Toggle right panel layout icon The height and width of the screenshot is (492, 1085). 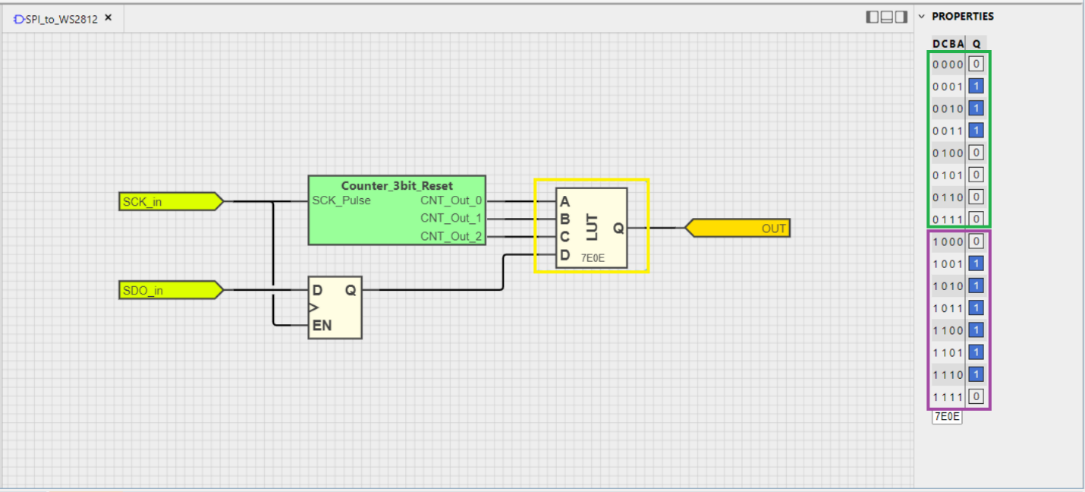click(901, 17)
